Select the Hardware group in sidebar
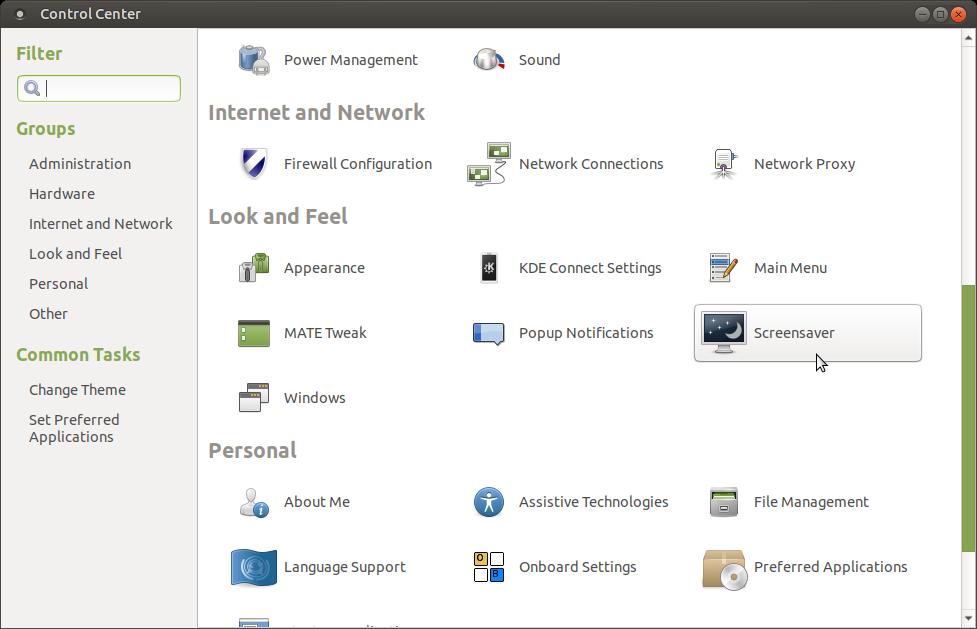 (61, 193)
